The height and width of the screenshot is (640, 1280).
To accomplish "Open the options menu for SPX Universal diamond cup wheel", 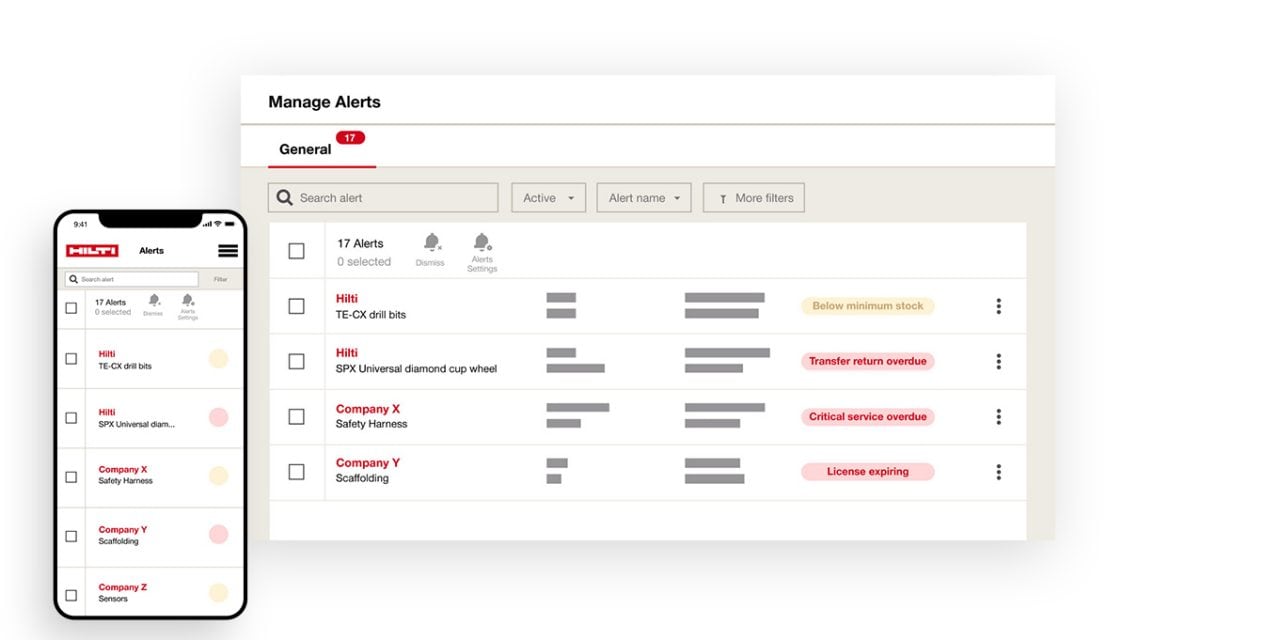I will 998,361.
